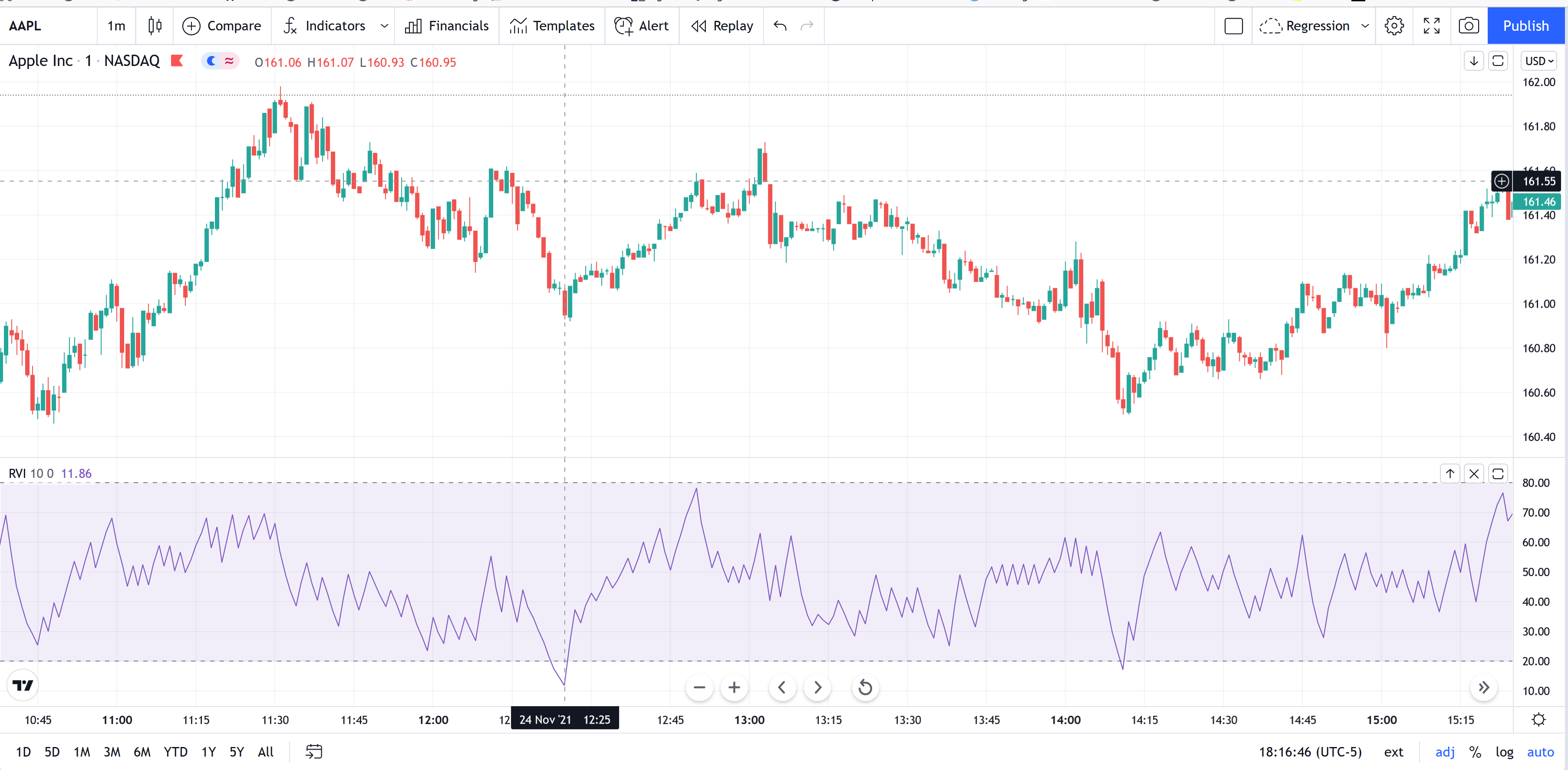1568x770 pixels.
Task: Click the moon session indicator icon
Action: (211, 61)
